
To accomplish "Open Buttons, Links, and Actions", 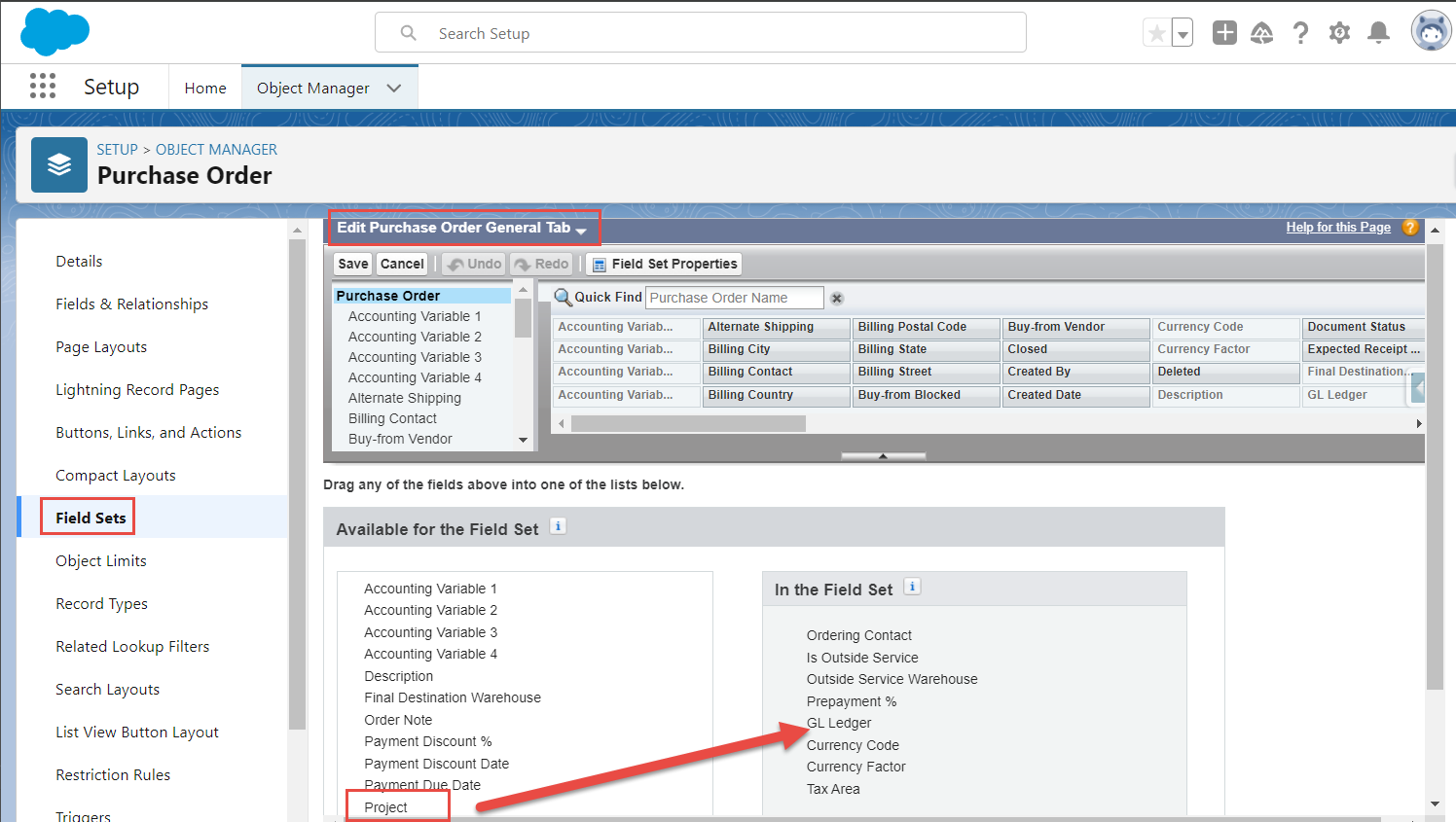I will (x=149, y=432).
